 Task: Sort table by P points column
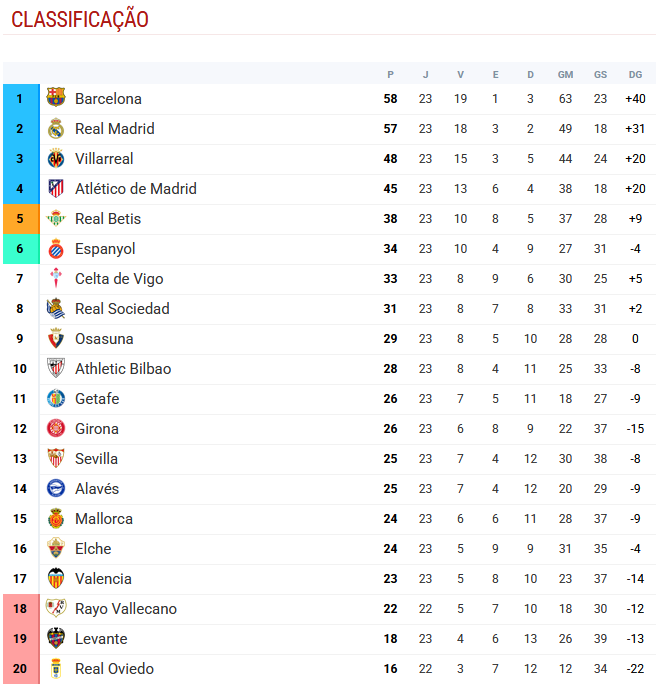tap(390, 74)
